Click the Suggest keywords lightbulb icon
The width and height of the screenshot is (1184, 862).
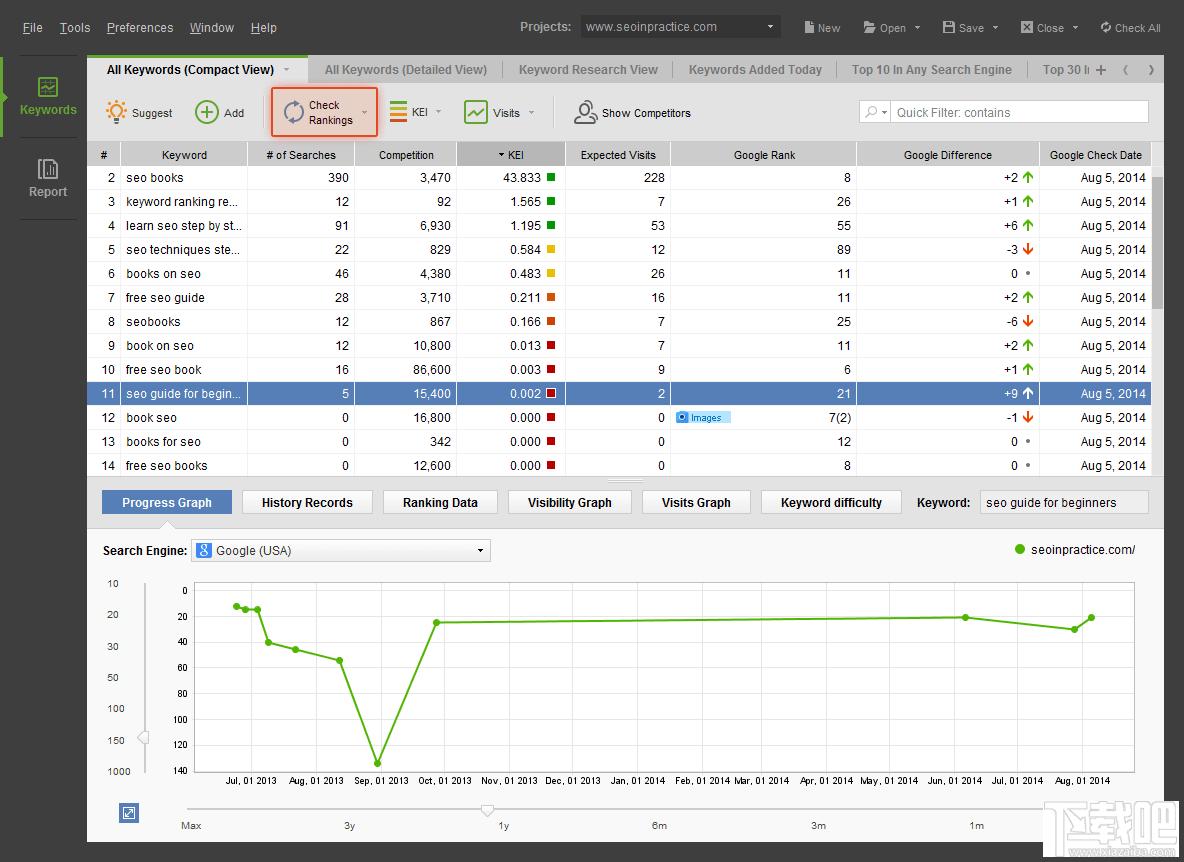click(x=116, y=112)
